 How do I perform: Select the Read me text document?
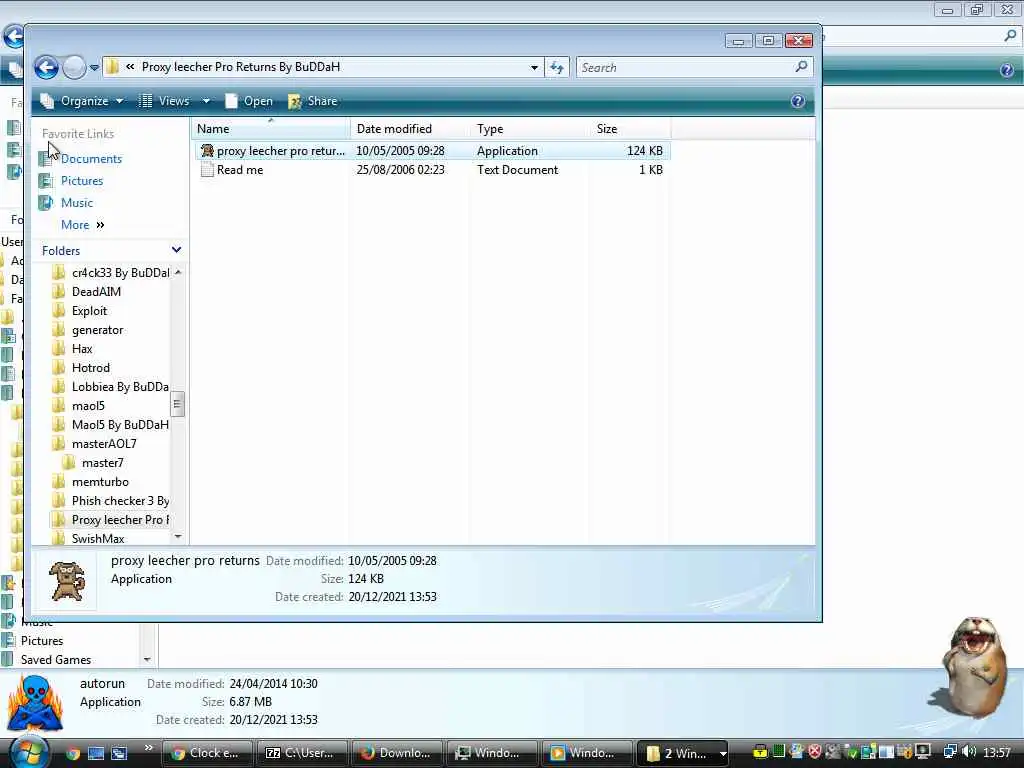coord(432,170)
